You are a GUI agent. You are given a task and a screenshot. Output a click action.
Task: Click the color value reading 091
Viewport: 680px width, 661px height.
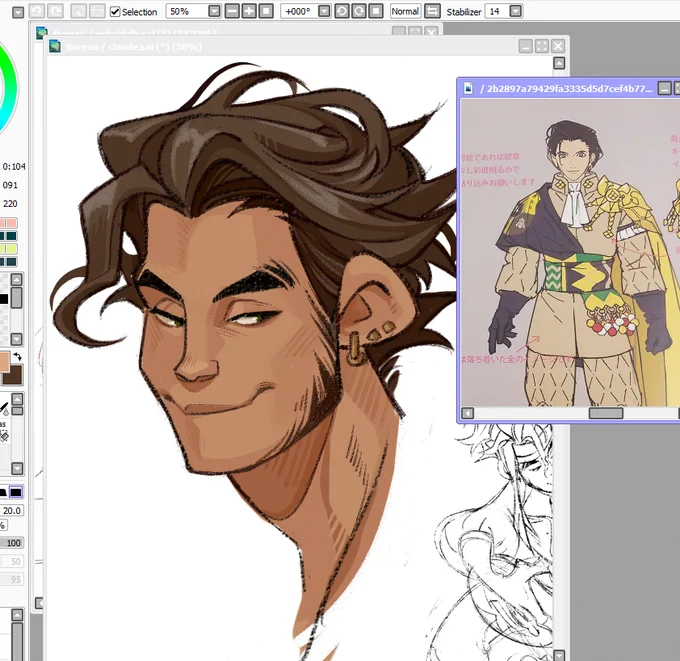10,185
